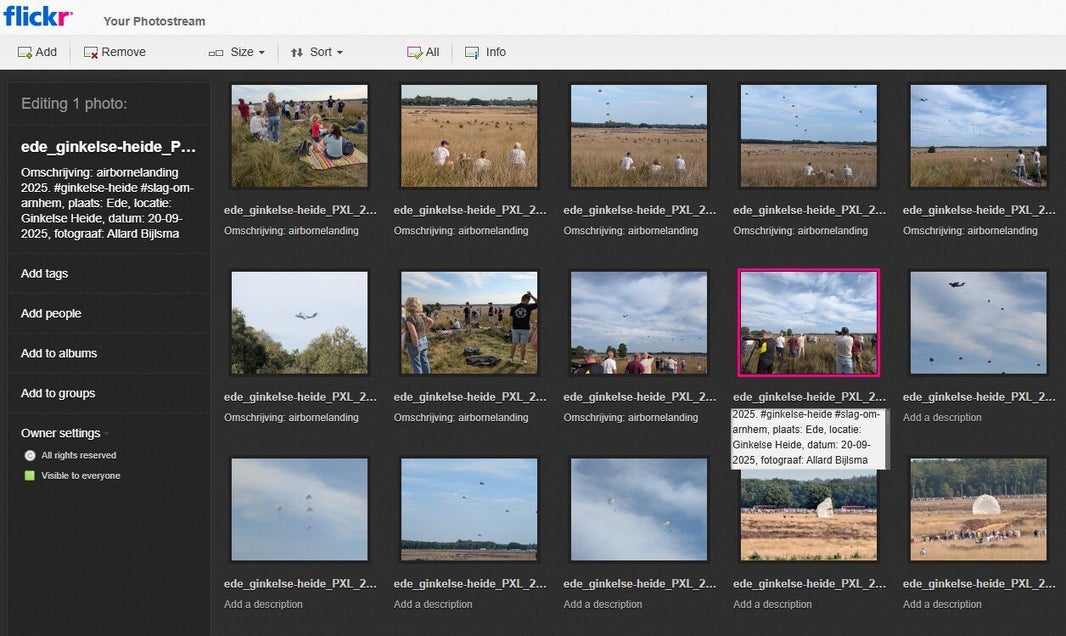The width and height of the screenshot is (1066, 636).
Task: Click title under white canopy near crowd photo
Action: point(979,584)
